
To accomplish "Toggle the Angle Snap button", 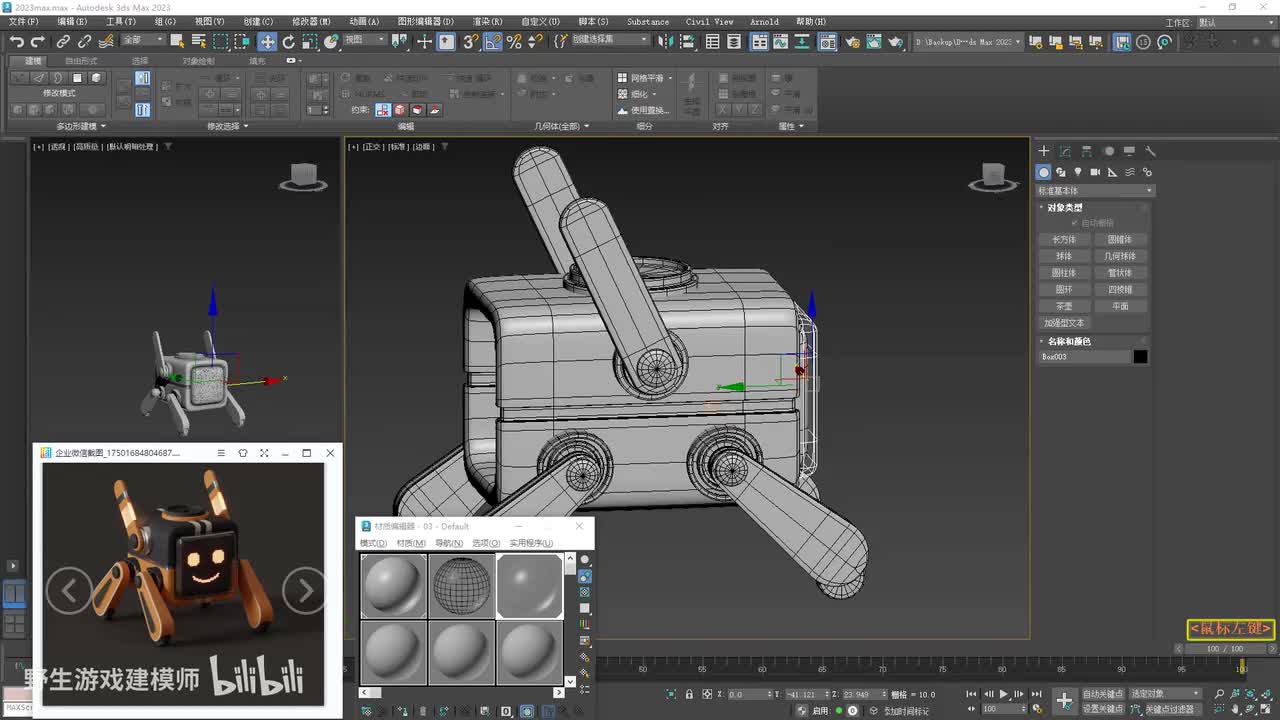I will (x=493, y=41).
